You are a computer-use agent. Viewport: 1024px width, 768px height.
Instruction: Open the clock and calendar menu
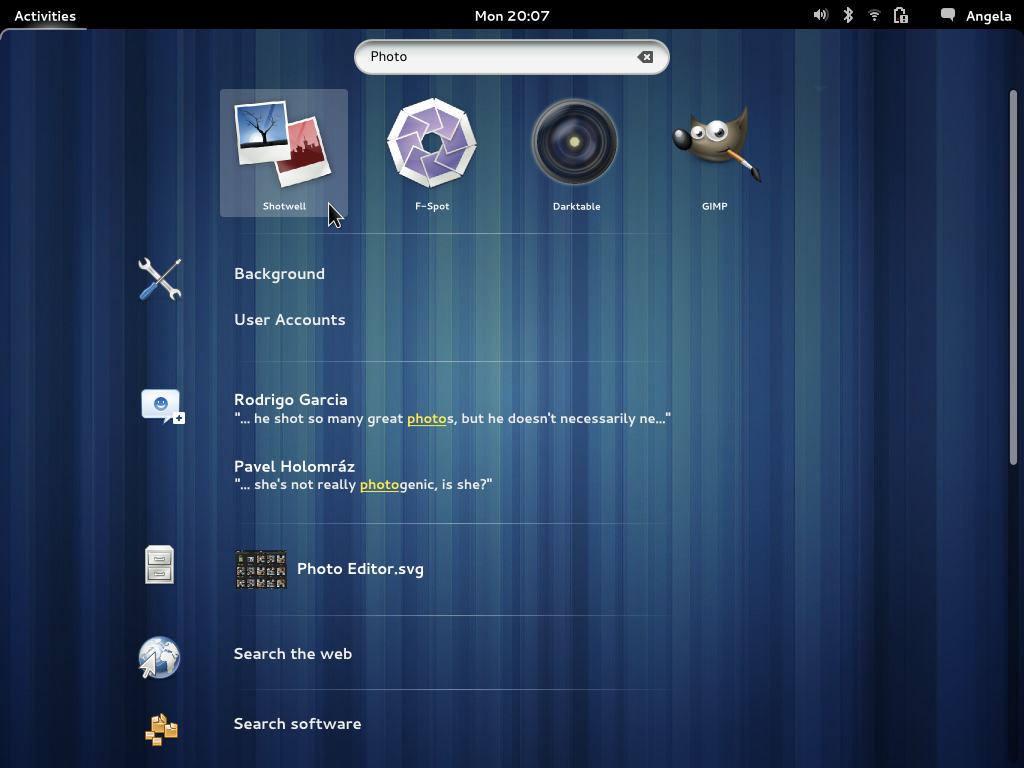click(512, 16)
